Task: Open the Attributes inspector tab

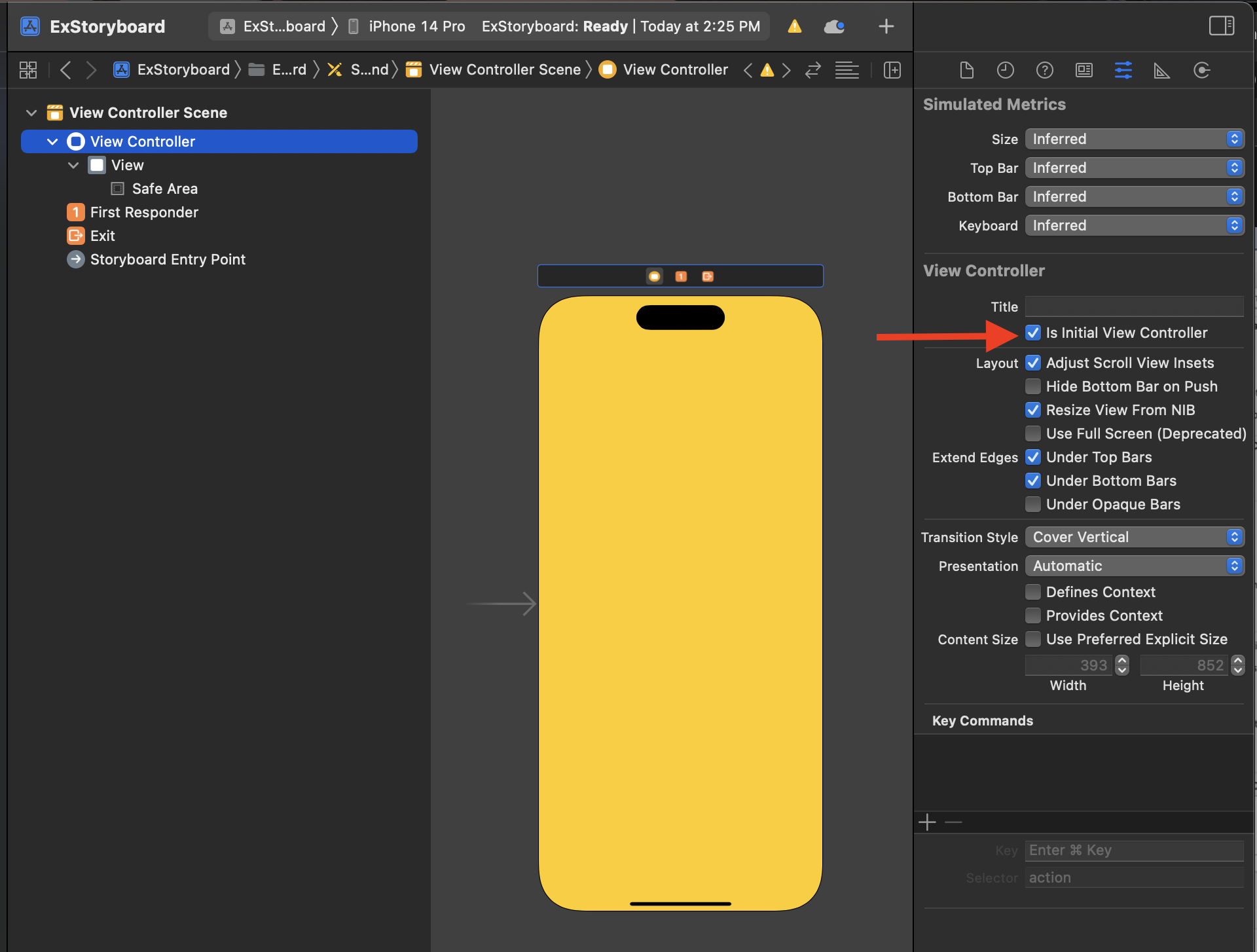Action: 1123,70
